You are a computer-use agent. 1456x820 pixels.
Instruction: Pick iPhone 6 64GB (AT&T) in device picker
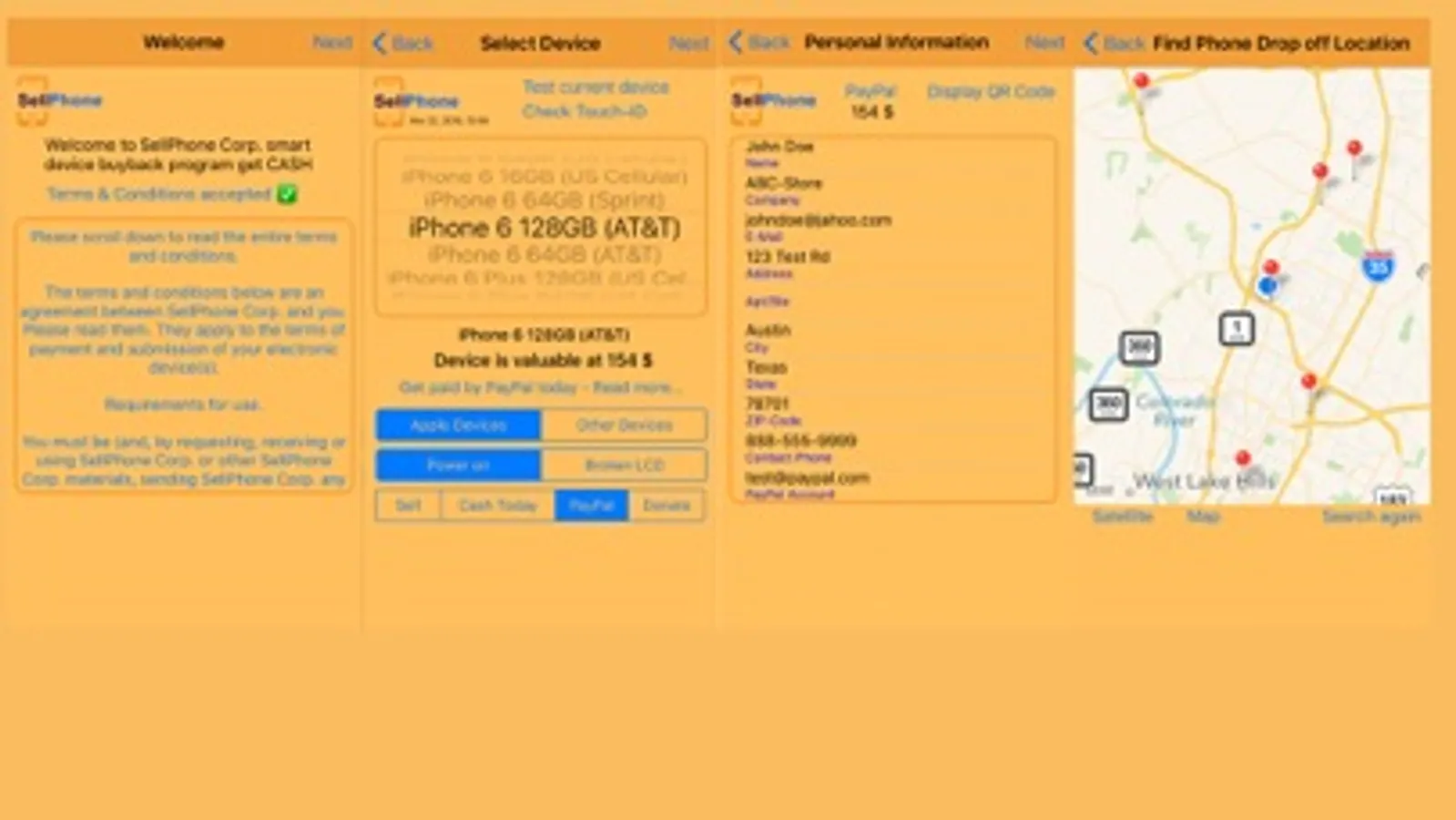point(544,254)
